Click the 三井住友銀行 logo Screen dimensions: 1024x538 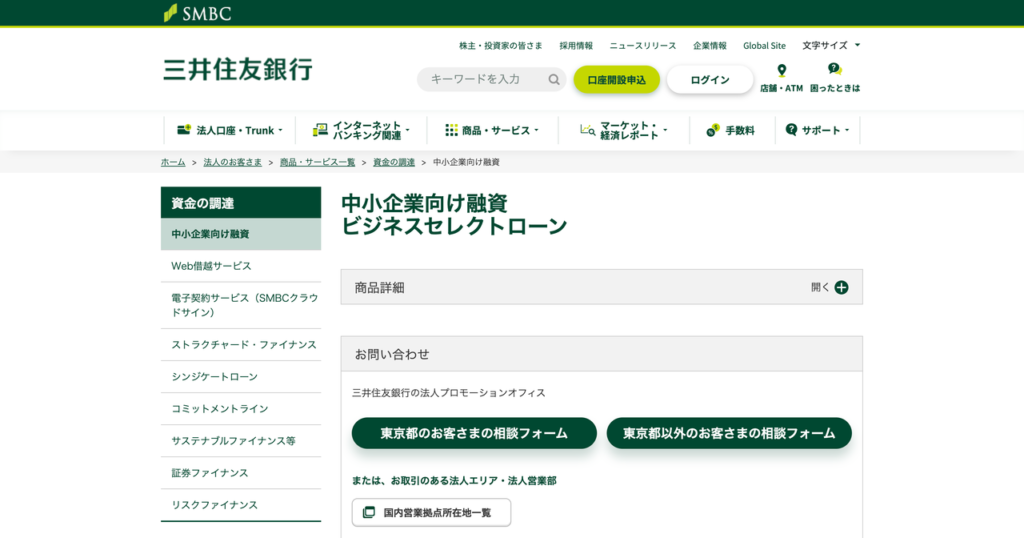238,70
